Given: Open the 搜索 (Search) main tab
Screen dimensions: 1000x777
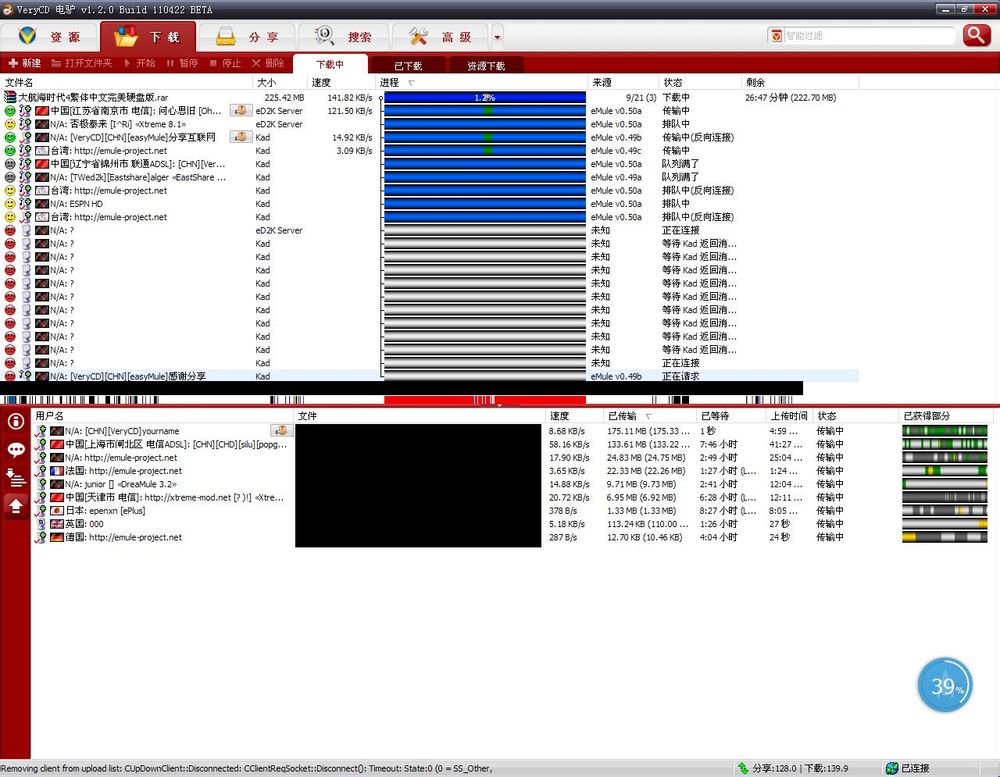Looking at the screenshot, I should (x=343, y=37).
